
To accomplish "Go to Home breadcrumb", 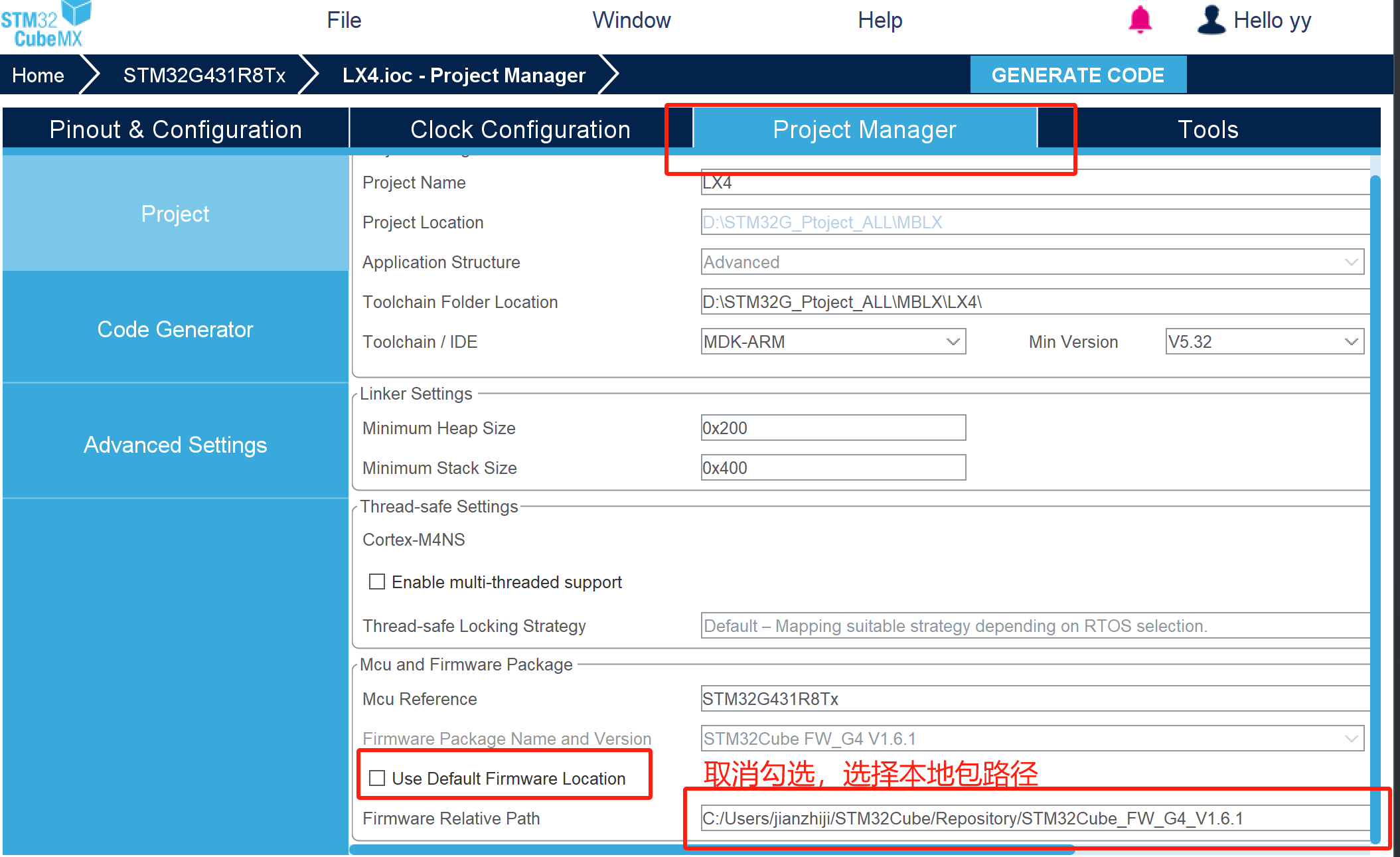I will click(38, 75).
